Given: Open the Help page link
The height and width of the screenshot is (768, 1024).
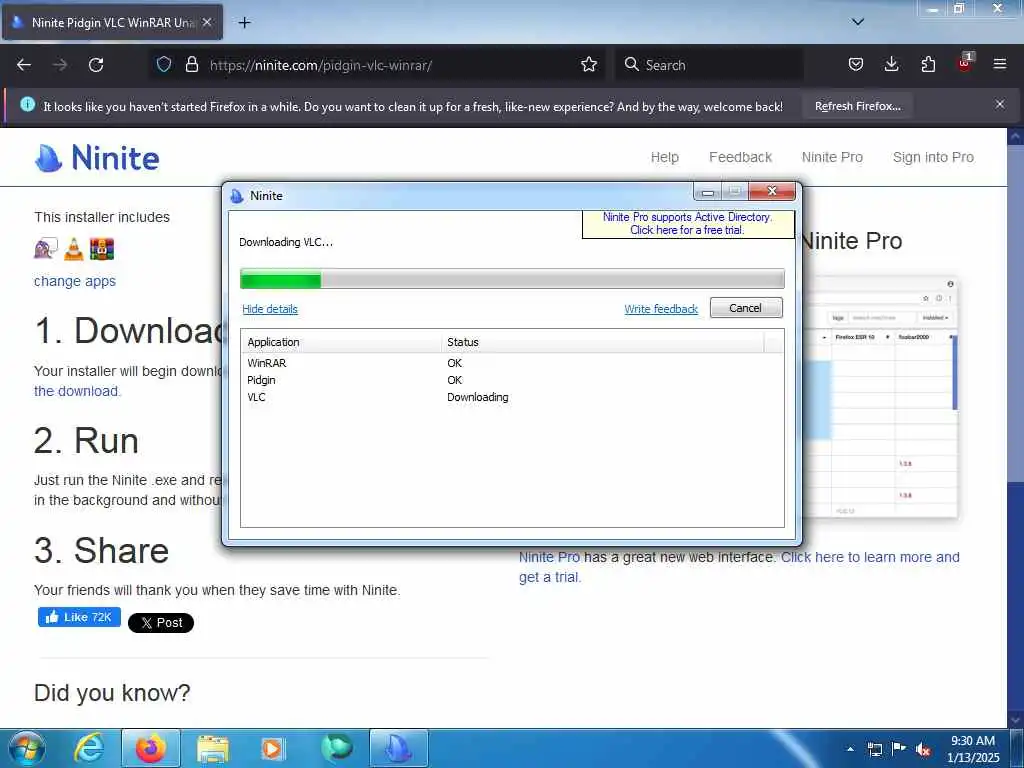Looking at the screenshot, I should click(x=665, y=157).
